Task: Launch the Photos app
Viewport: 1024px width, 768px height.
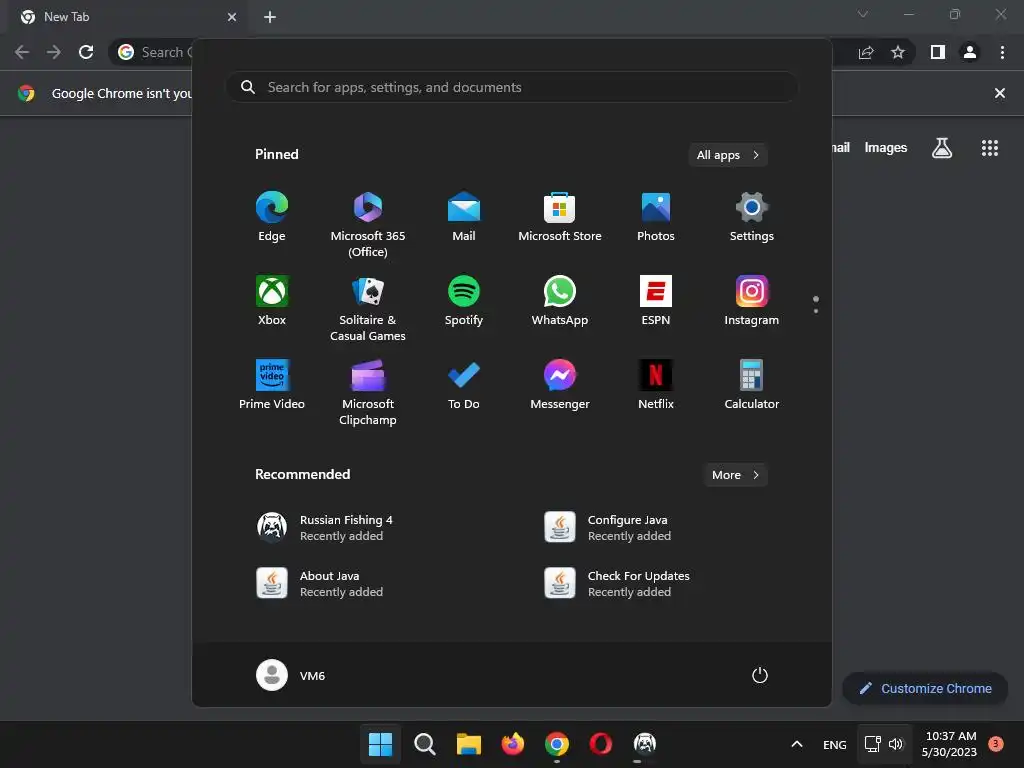Action: 656,217
